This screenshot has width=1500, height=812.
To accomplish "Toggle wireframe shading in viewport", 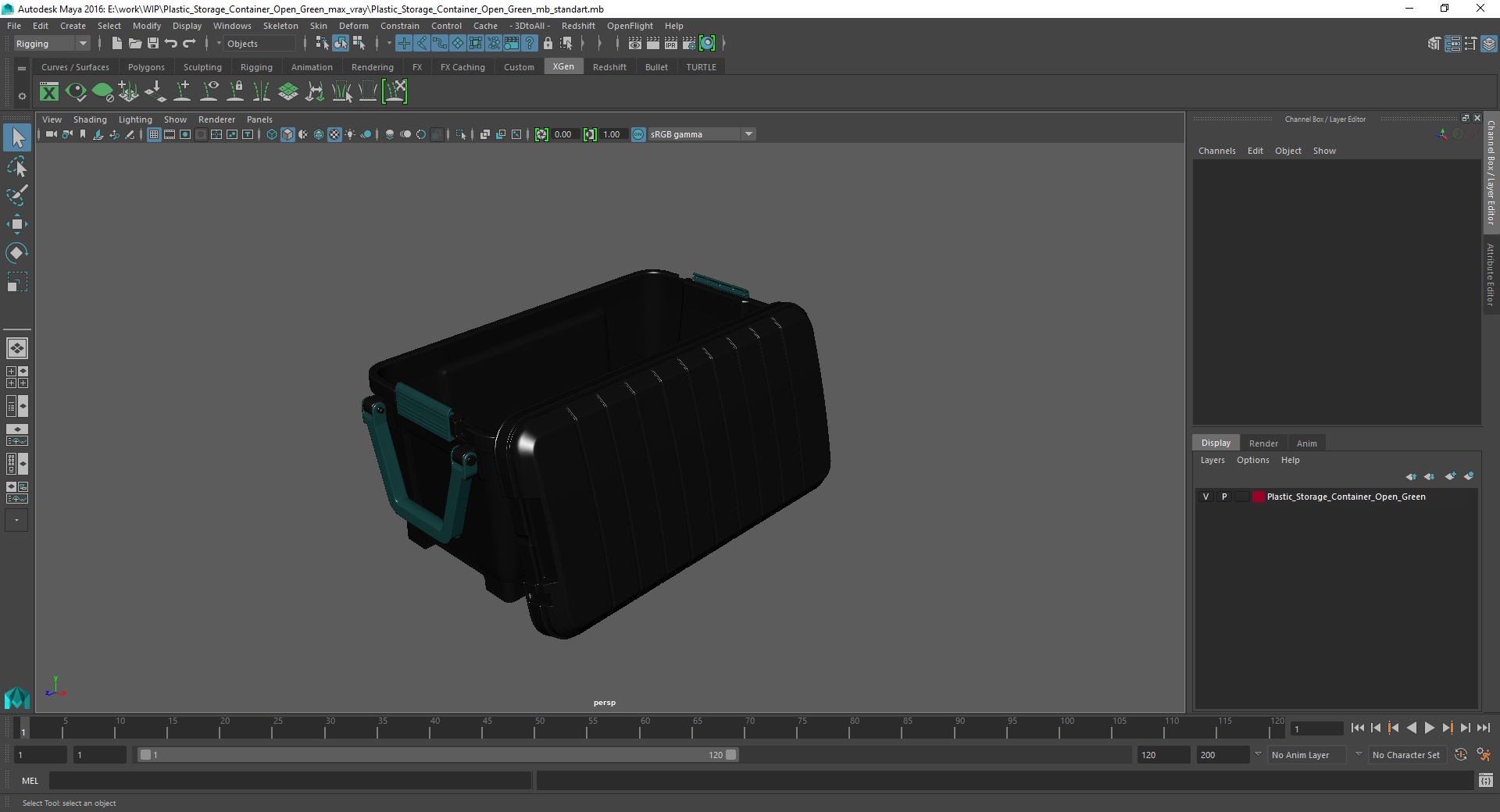I will [271, 134].
